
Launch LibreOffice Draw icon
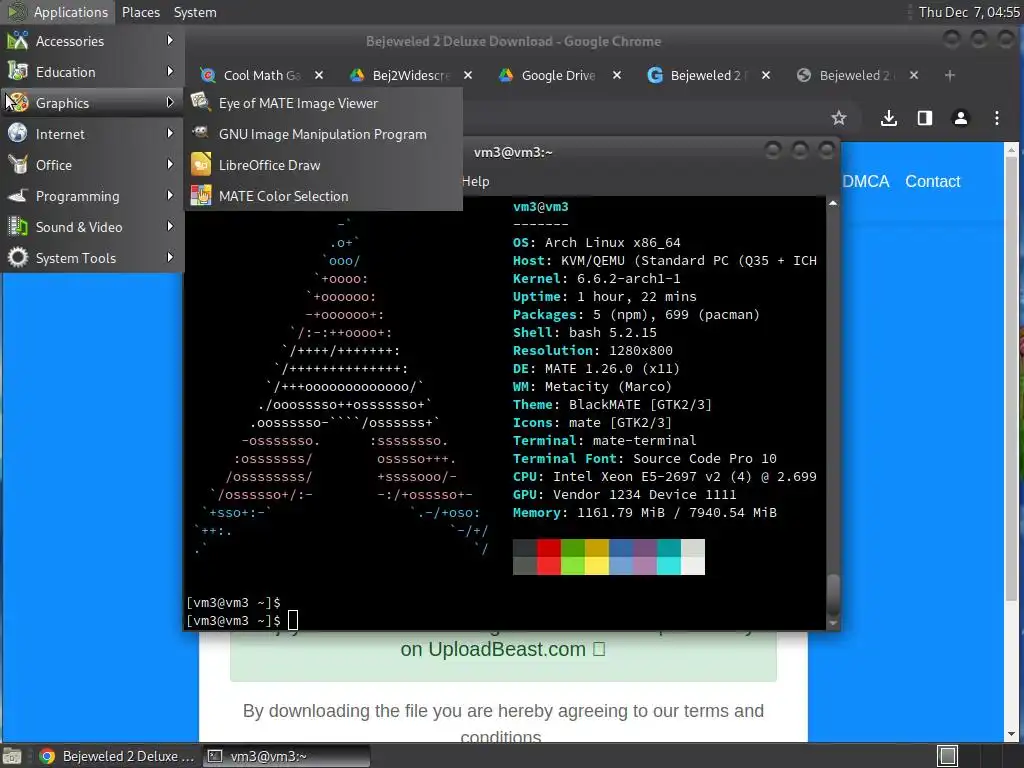(200, 165)
